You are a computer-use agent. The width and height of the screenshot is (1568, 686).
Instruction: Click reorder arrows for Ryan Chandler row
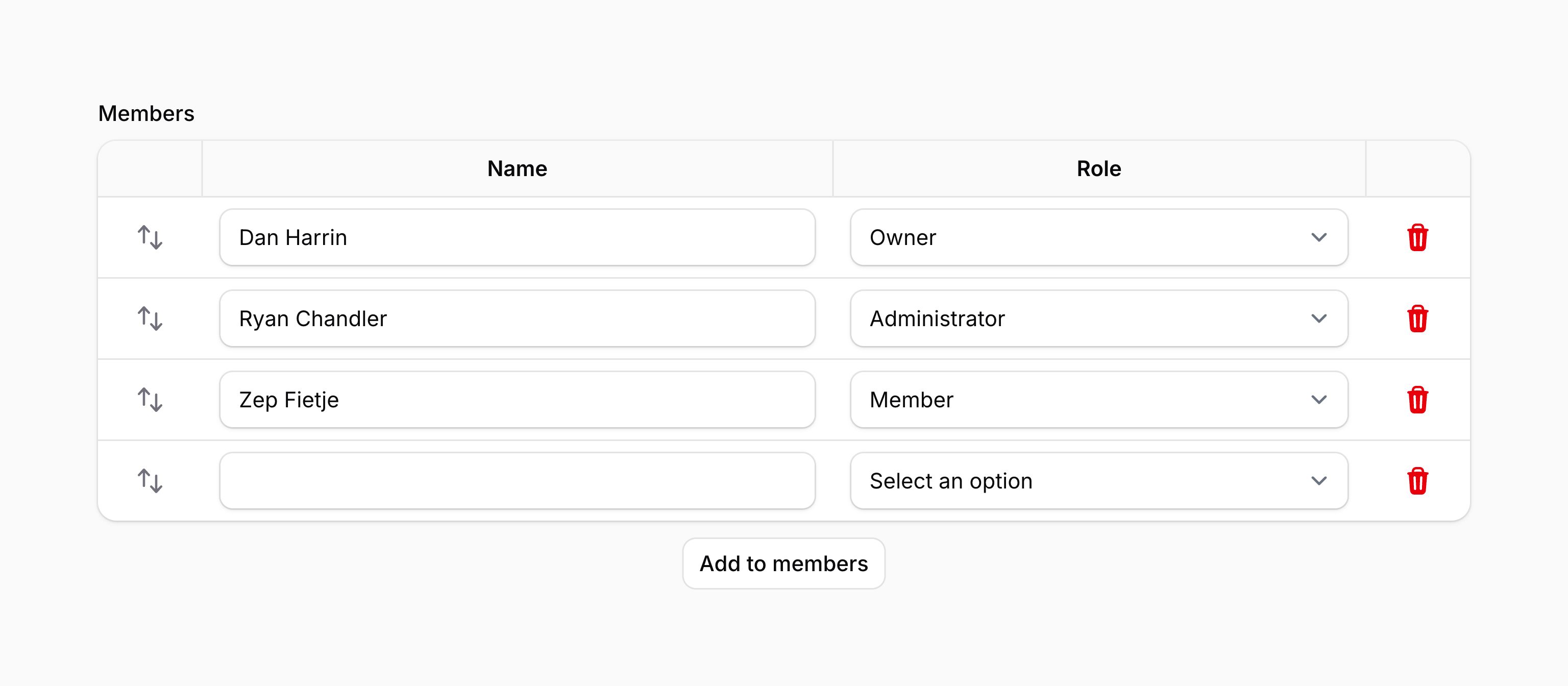click(150, 318)
